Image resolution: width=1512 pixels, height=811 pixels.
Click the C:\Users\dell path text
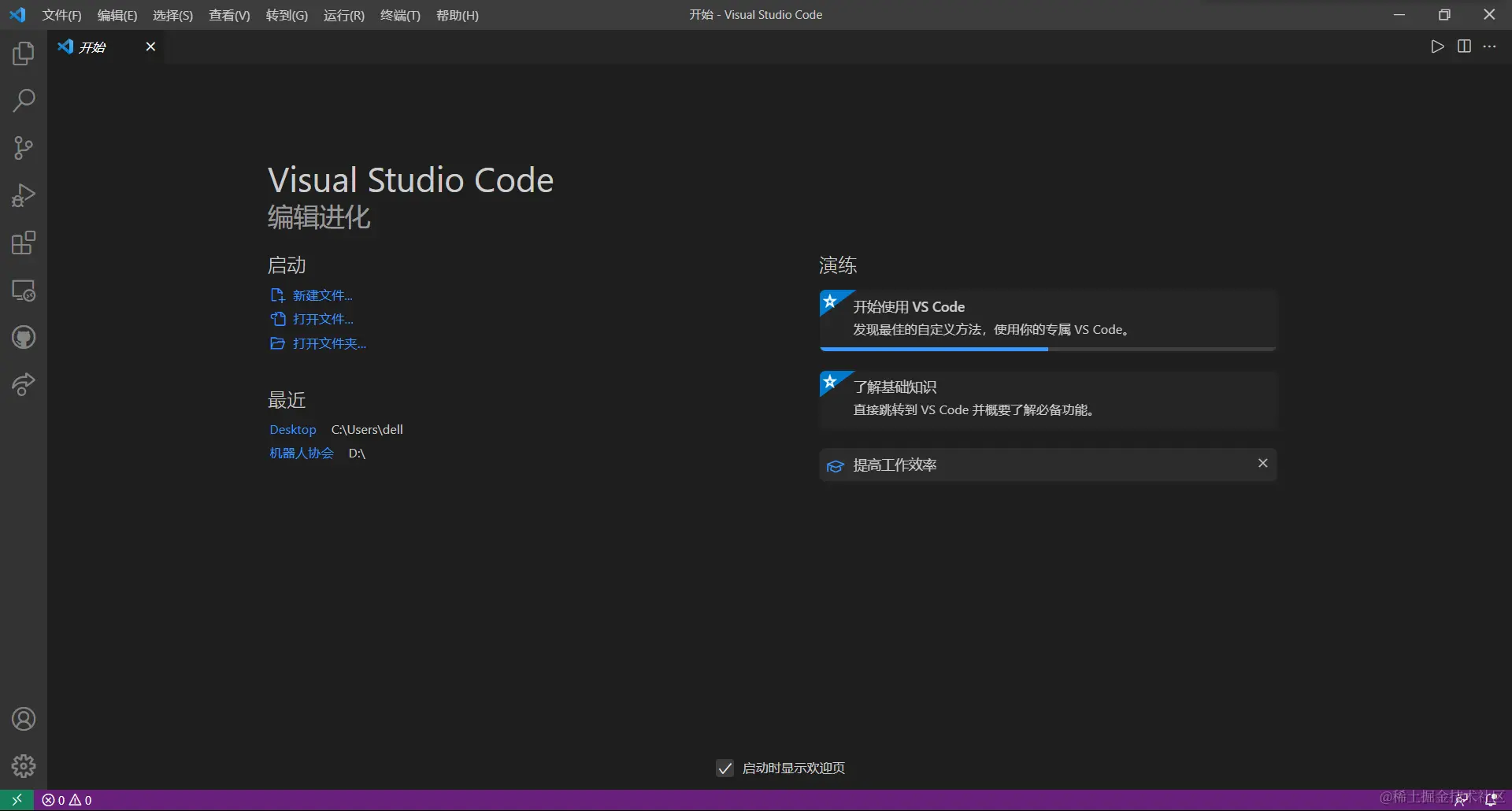pyautogui.click(x=367, y=429)
